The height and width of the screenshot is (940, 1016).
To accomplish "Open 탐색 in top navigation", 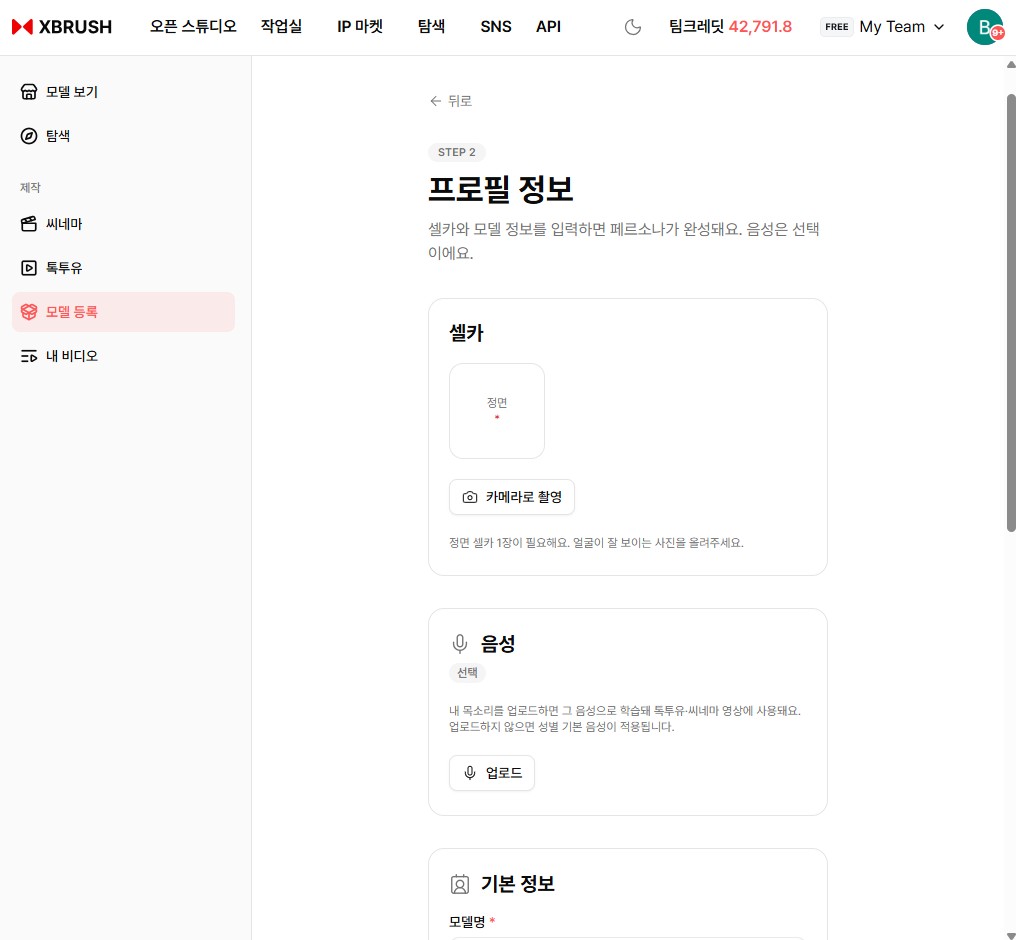I will pyautogui.click(x=431, y=27).
